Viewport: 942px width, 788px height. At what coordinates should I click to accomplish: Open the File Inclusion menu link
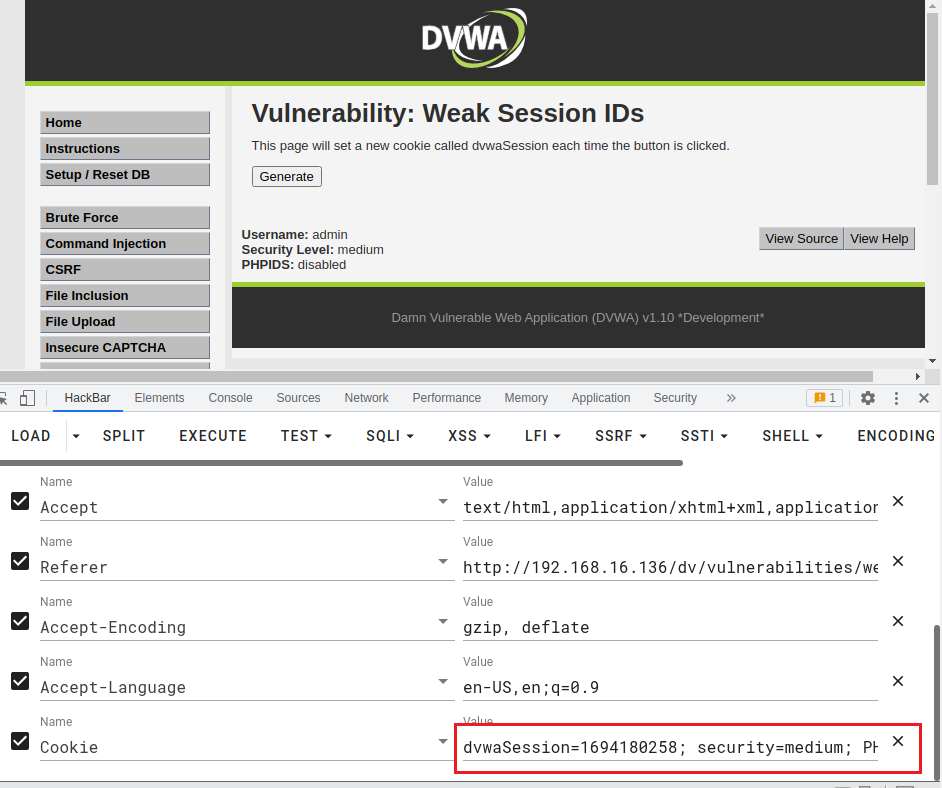125,295
